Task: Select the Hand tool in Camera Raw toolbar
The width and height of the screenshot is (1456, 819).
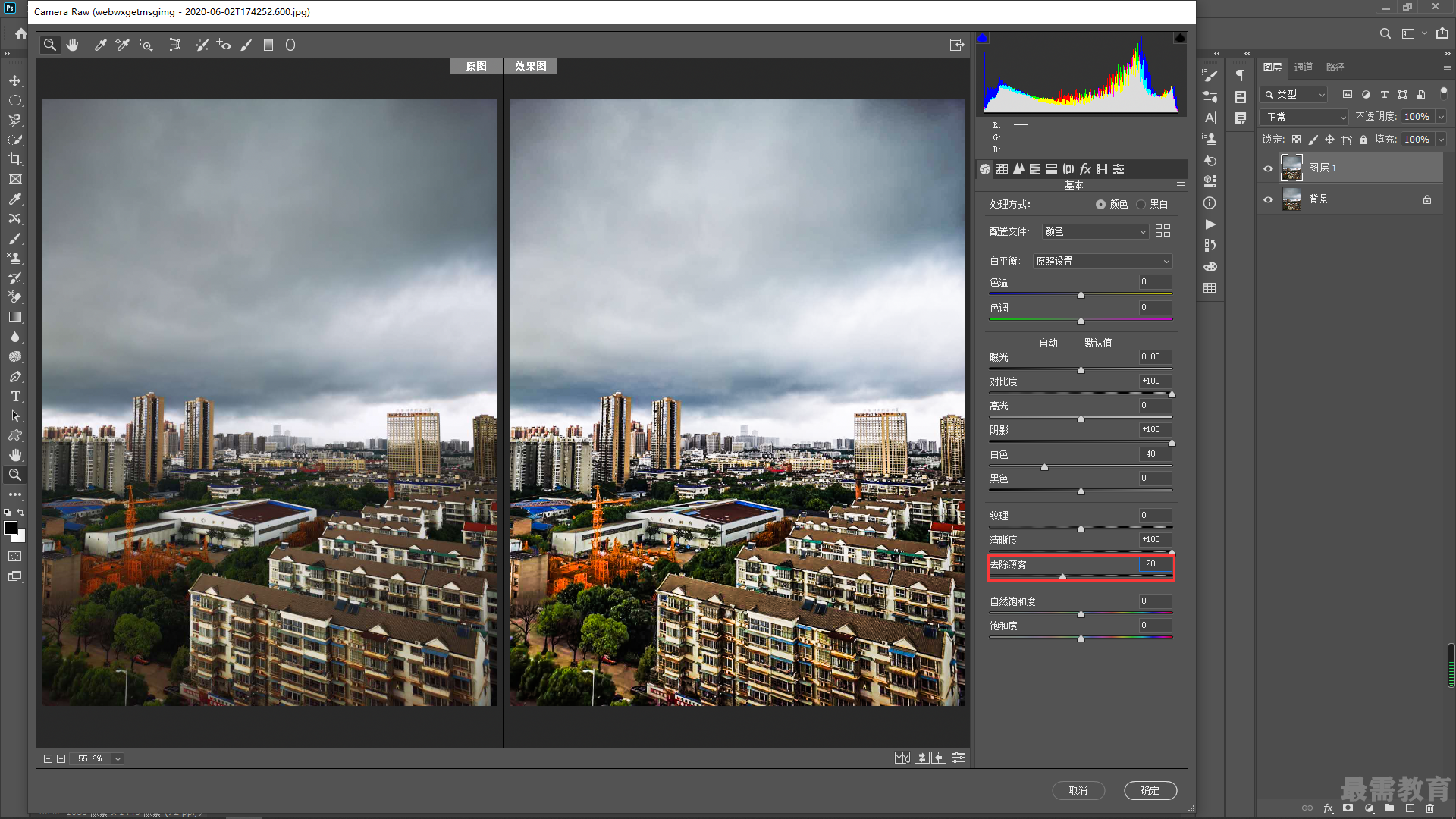Action: [x=73, y=45]
